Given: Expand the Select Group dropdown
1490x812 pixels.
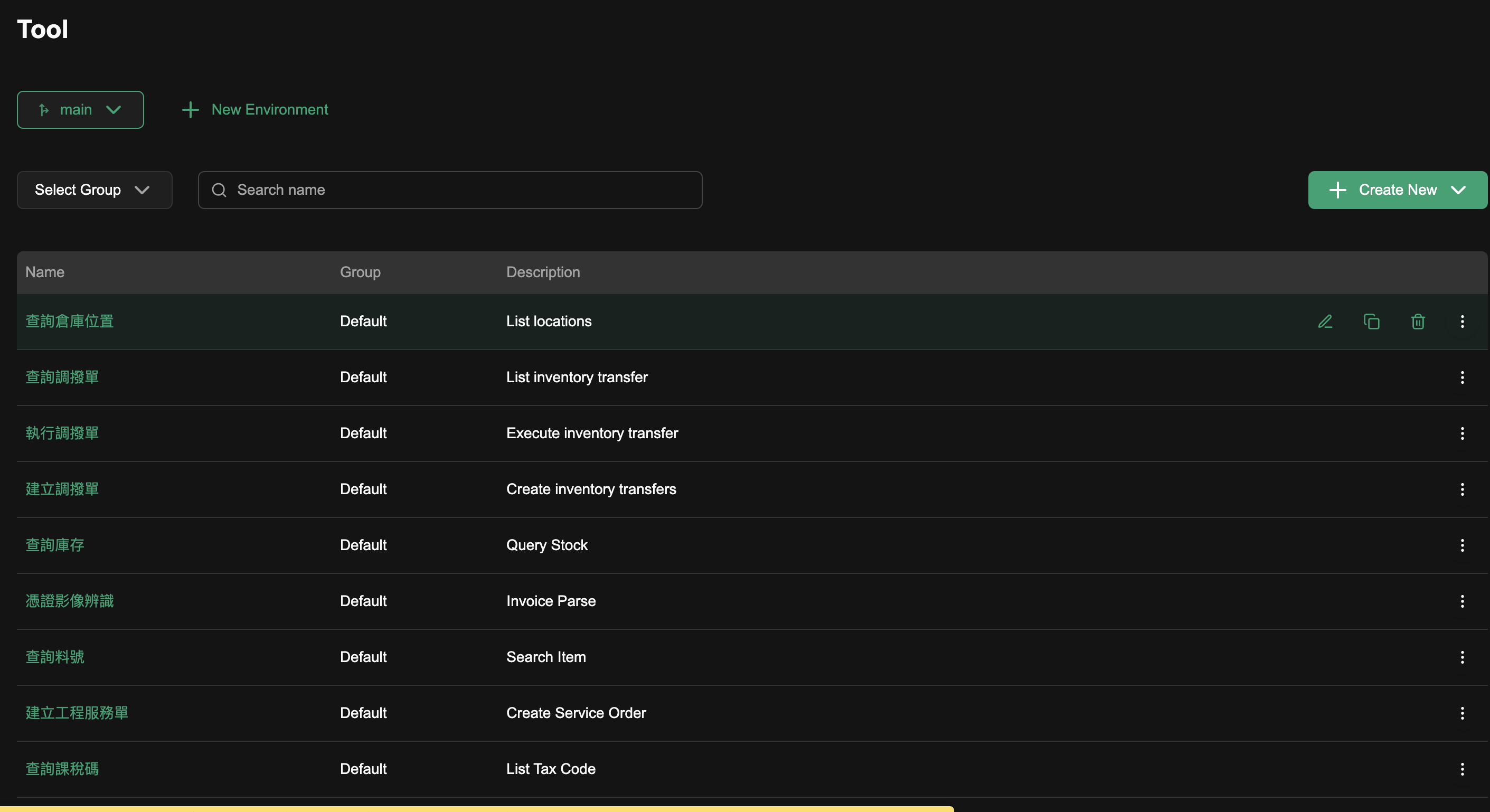Looking at the screenshot, I should (x=95, y=190).
